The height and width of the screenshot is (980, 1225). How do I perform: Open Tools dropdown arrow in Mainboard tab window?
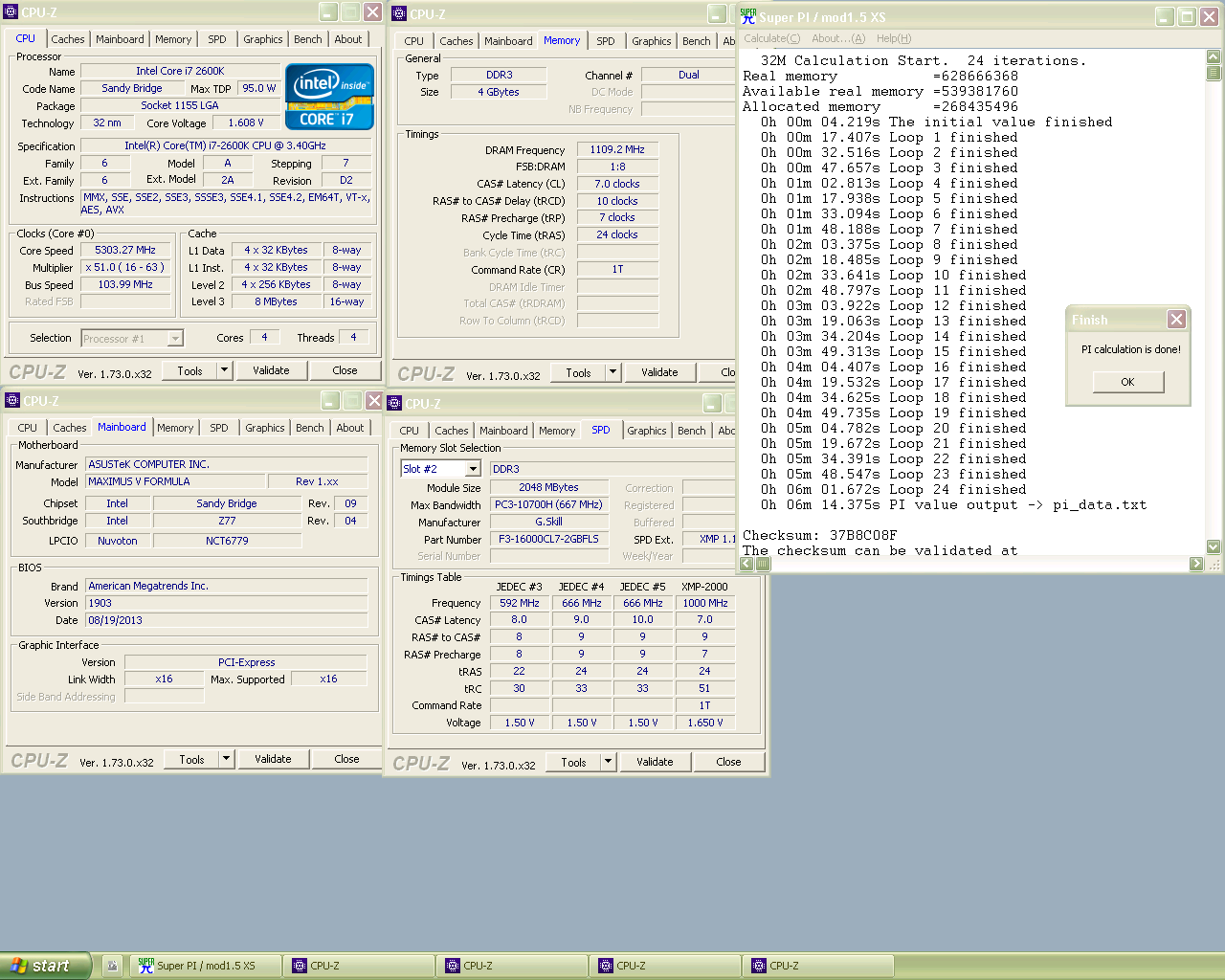coord(227,759)
